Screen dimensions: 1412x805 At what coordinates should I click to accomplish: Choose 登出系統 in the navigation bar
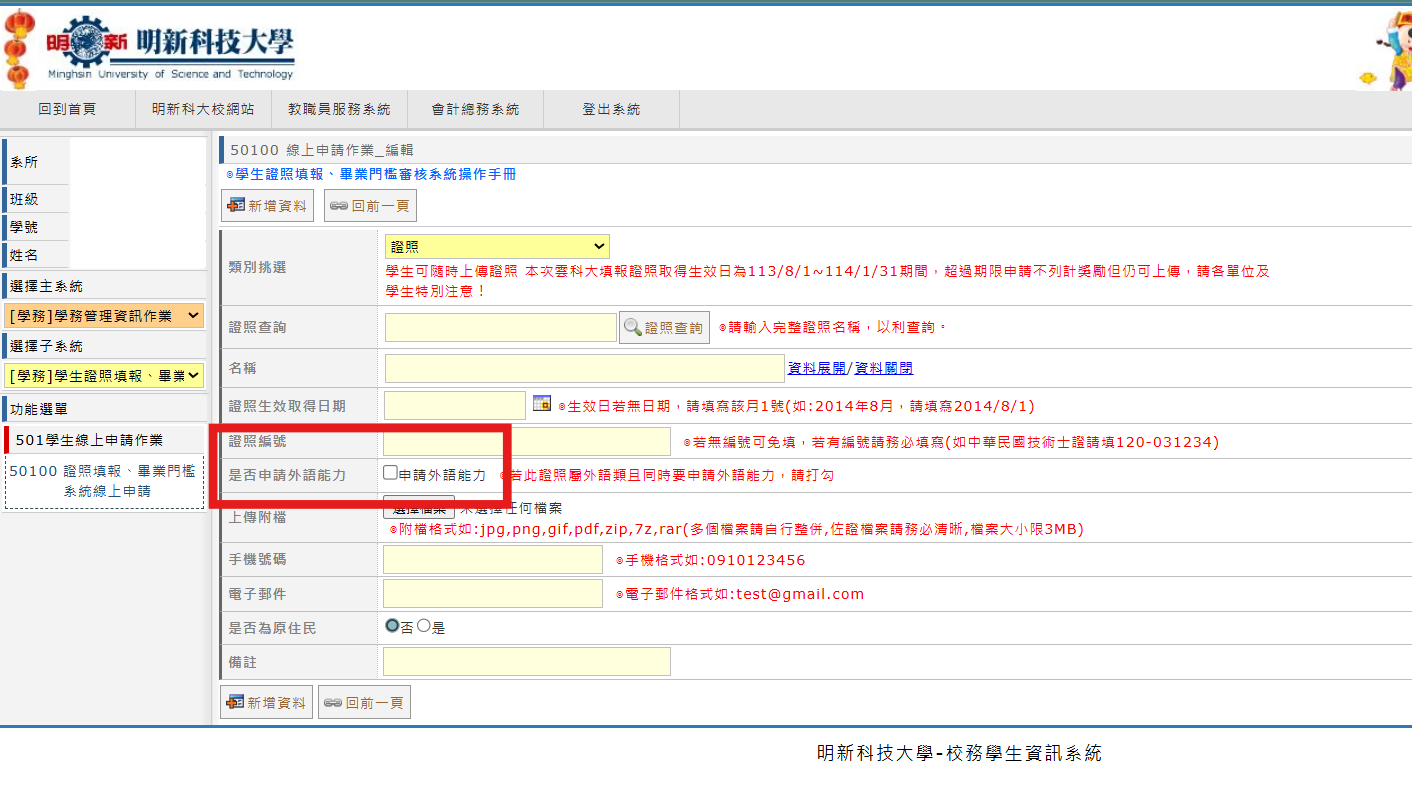pos(611,110)
